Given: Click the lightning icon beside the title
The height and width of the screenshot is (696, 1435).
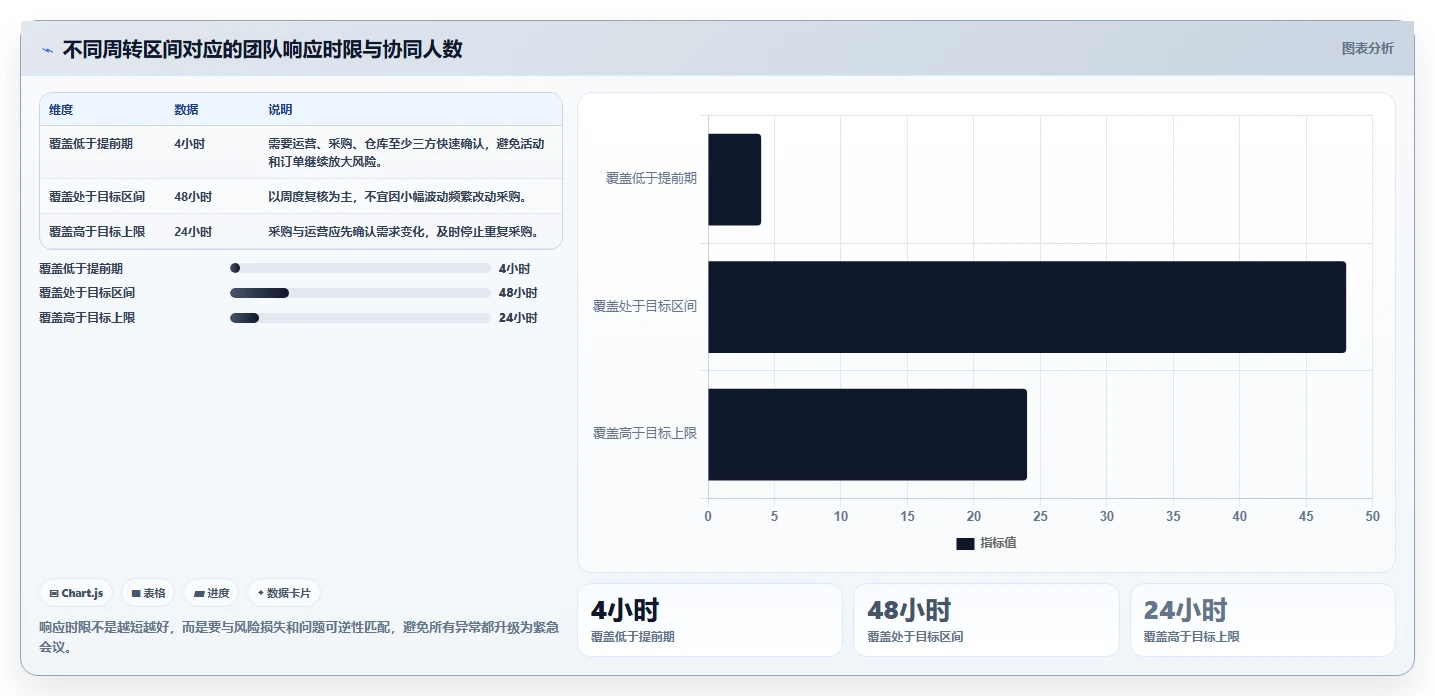Looking at the screenshot, I should (47, 50).
